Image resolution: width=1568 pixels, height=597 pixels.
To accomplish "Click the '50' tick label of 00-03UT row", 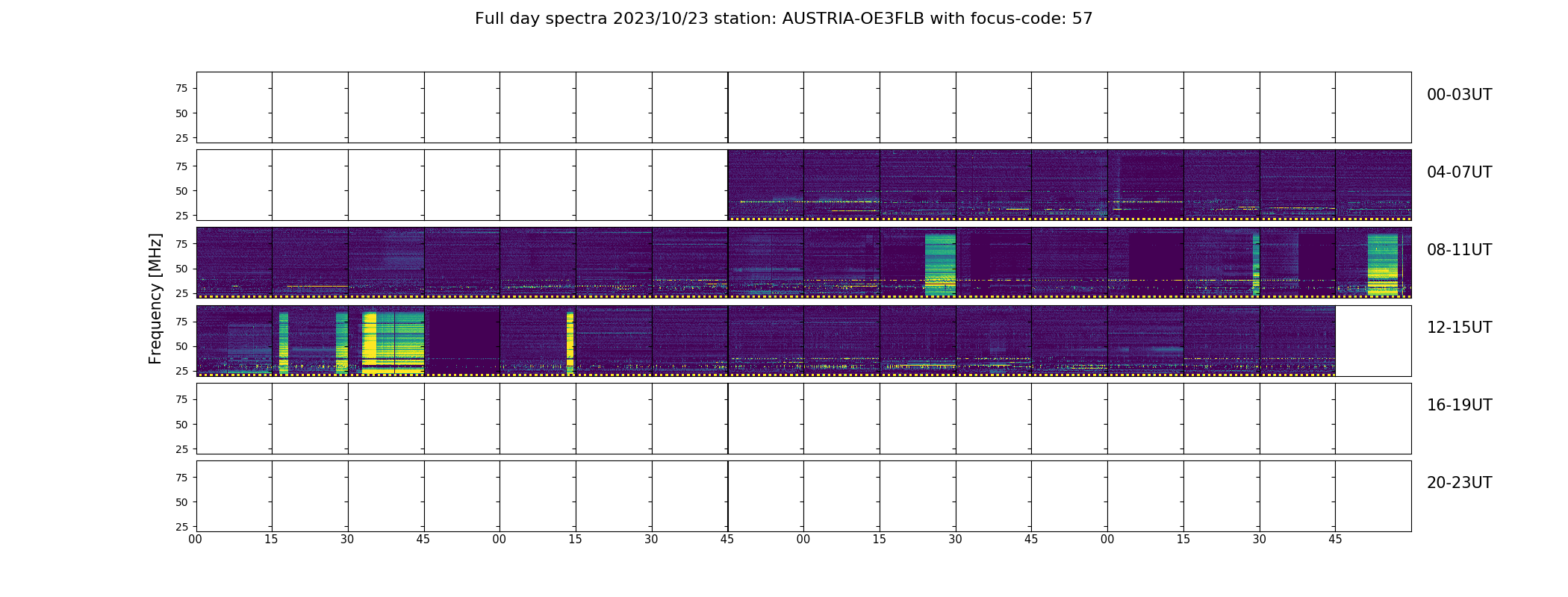I will tap(181, 113).
